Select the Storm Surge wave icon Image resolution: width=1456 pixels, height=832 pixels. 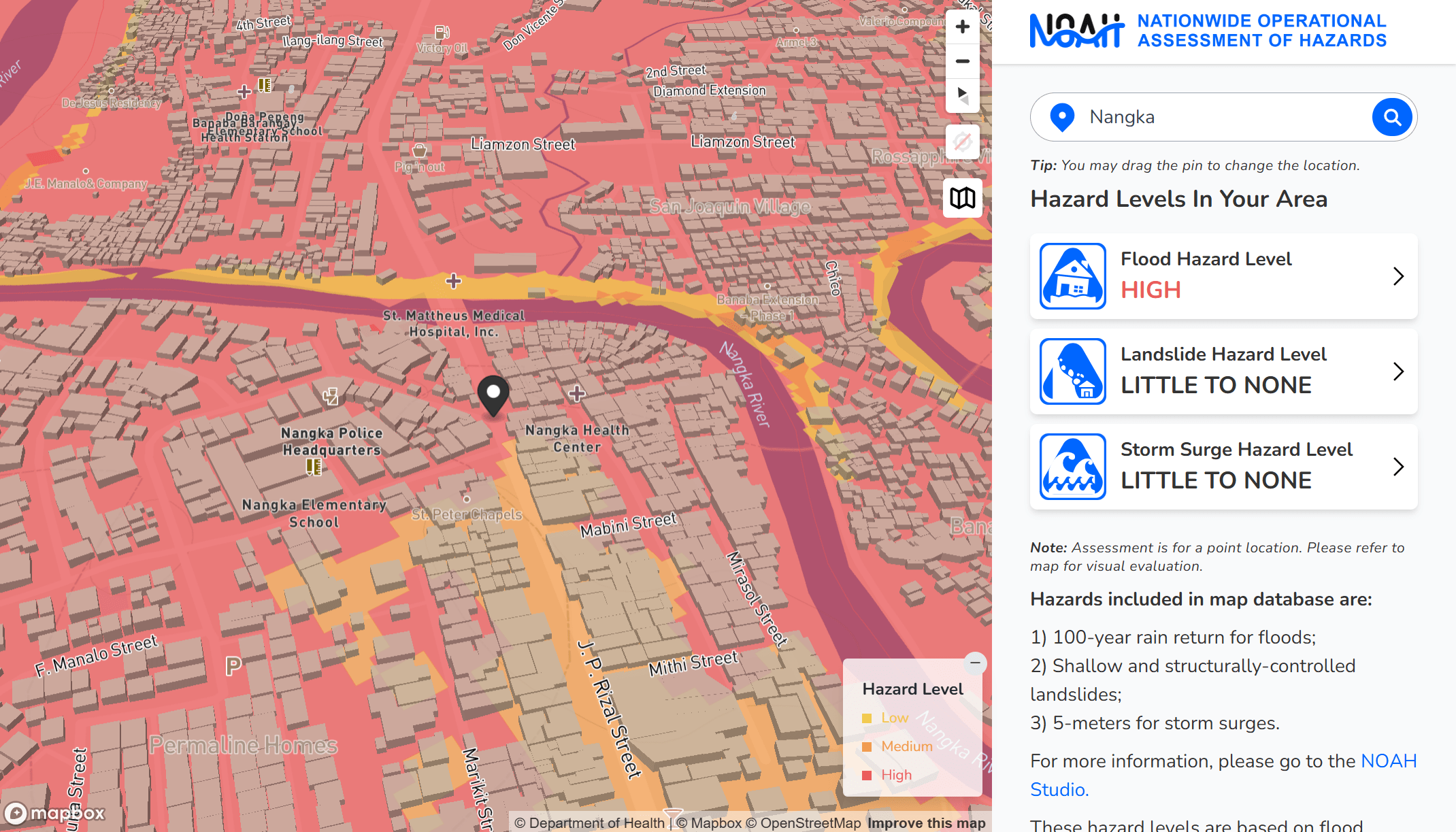point(1072,466)
